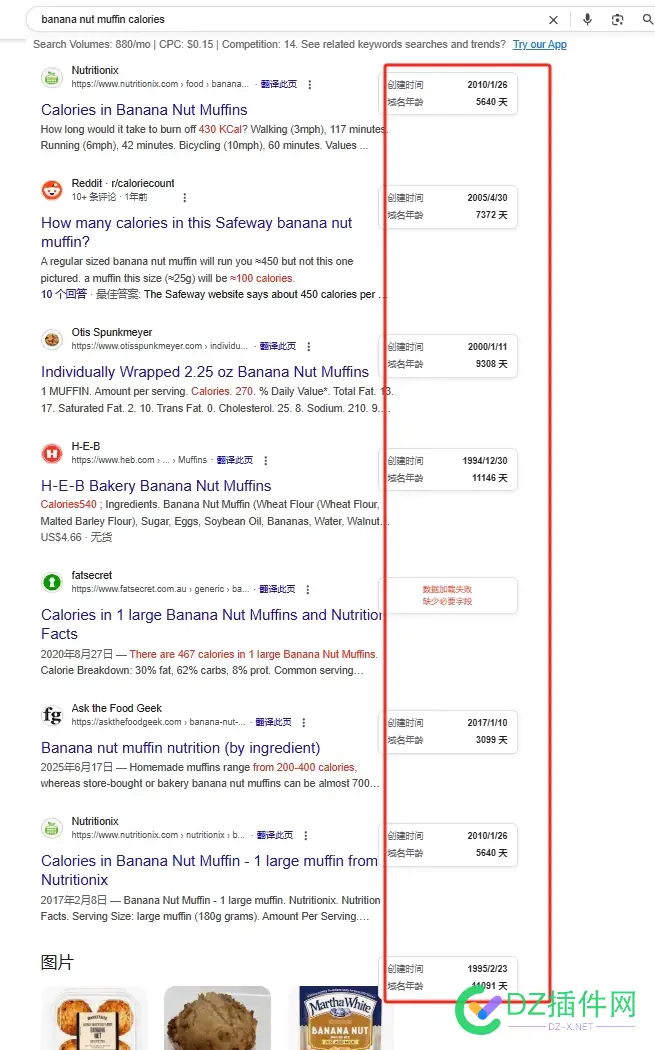Open Google Lens image search icon

(x=617, y=19)
